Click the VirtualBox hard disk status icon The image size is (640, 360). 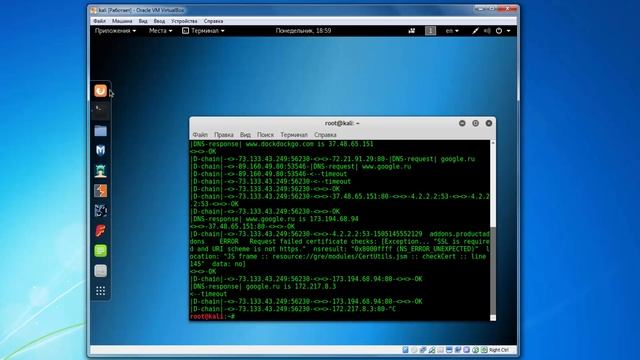pos(405,350)
